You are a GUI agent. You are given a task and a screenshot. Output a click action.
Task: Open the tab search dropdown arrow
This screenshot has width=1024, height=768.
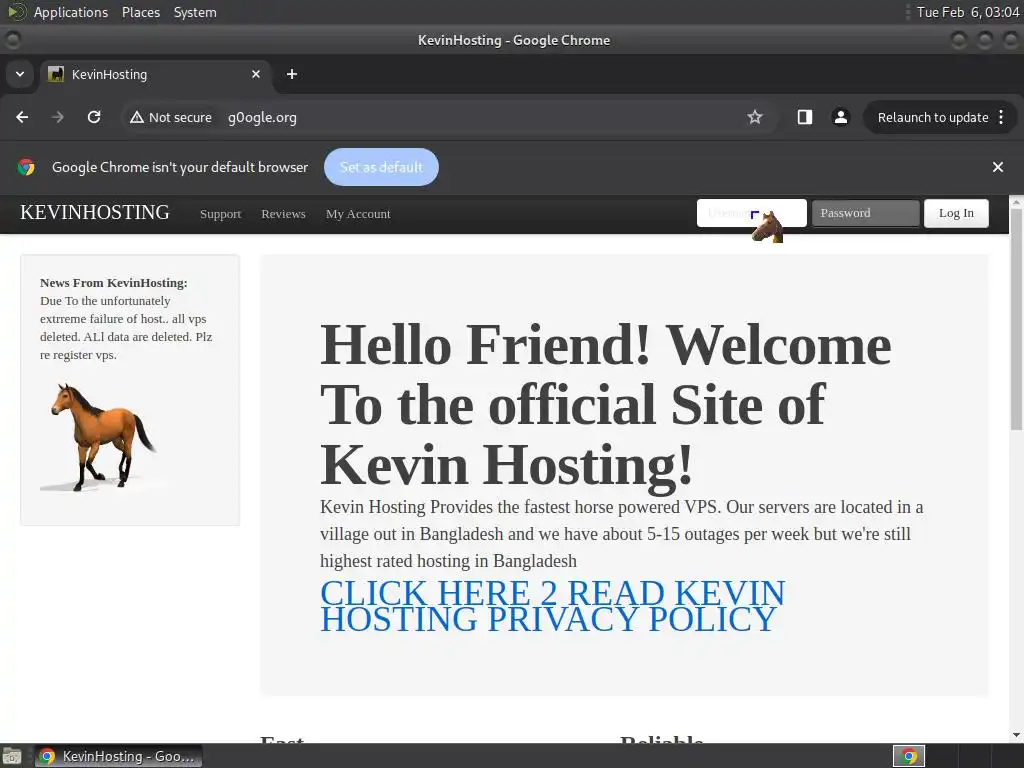(x=20, y=74)
